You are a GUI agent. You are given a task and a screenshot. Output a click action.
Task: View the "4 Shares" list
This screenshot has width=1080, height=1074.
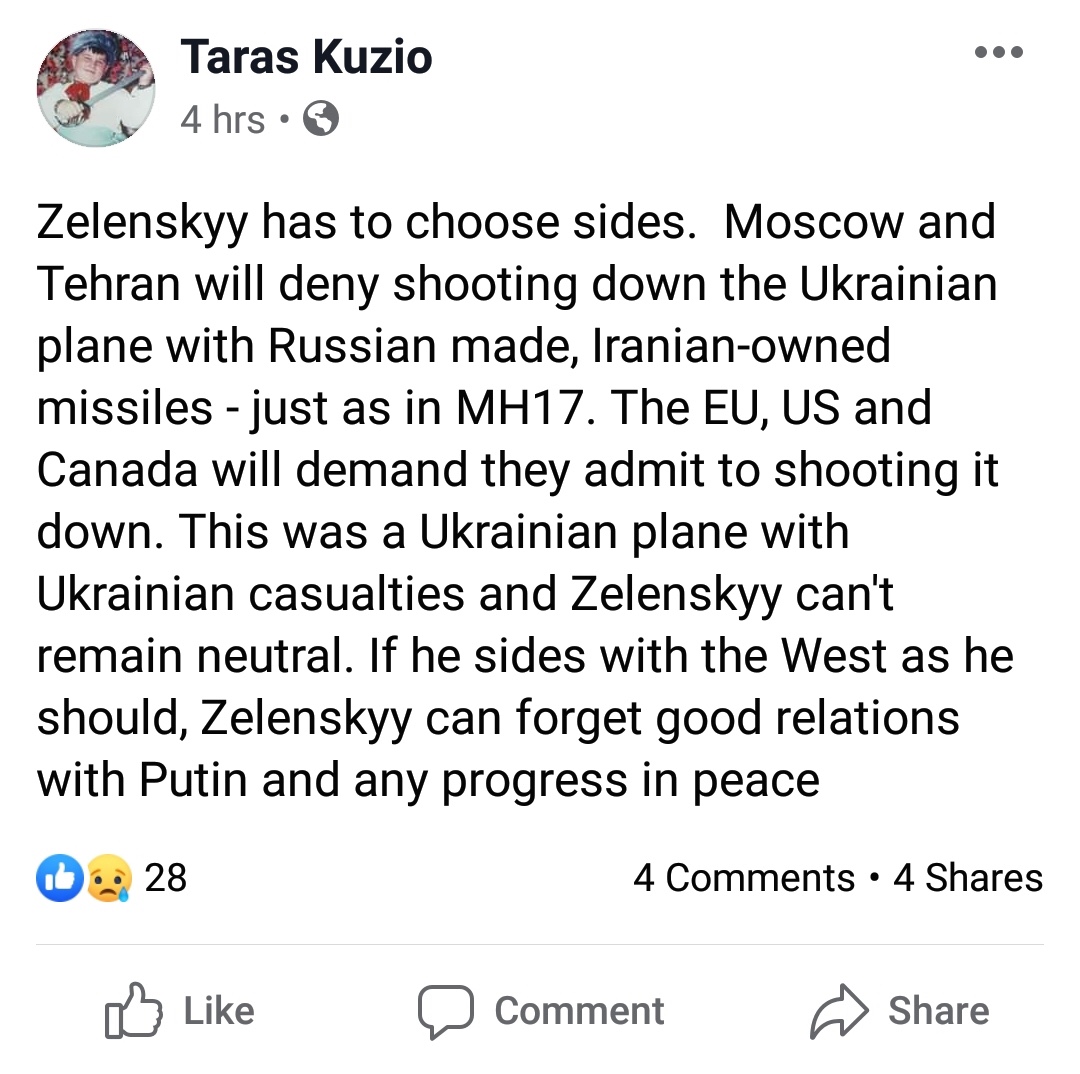click(967, 878)
